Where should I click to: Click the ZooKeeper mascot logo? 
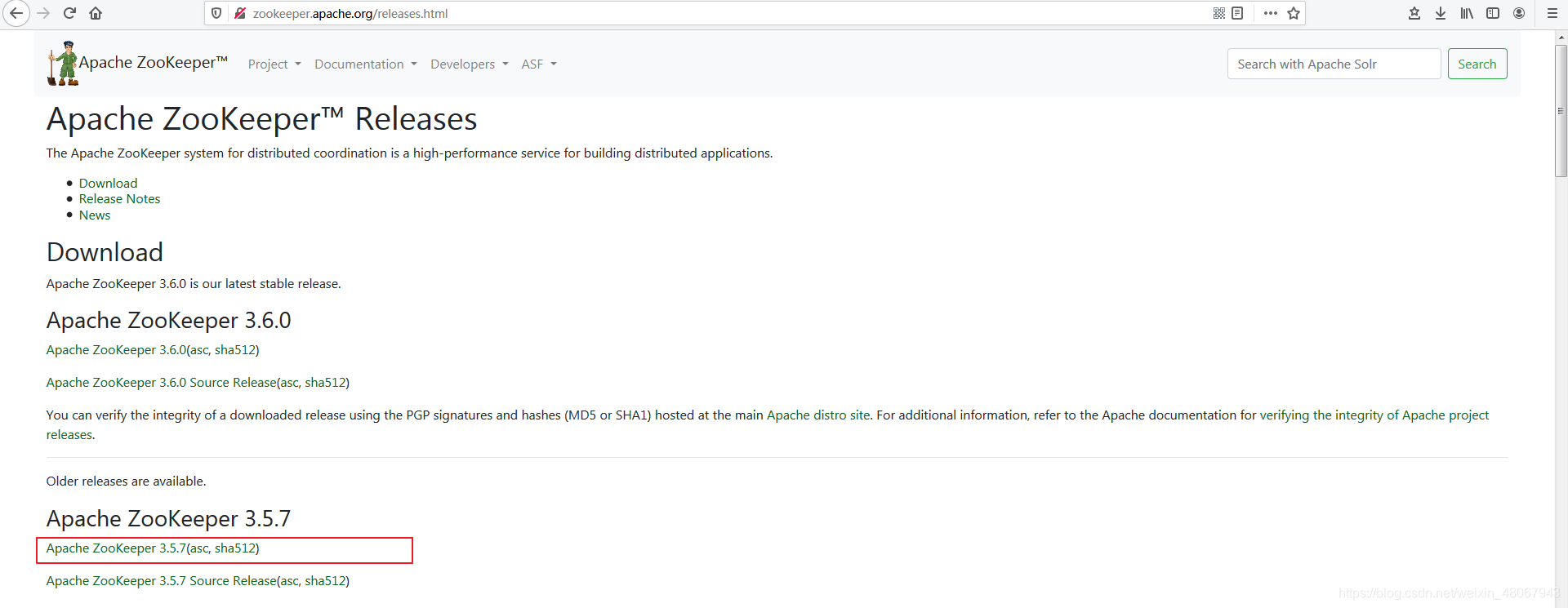(63, 64)
